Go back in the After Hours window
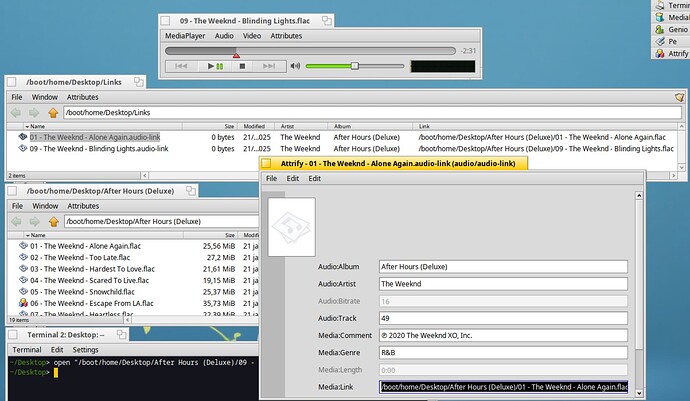Viewport: 690px width, 401px height. click(x=17, y=221)
